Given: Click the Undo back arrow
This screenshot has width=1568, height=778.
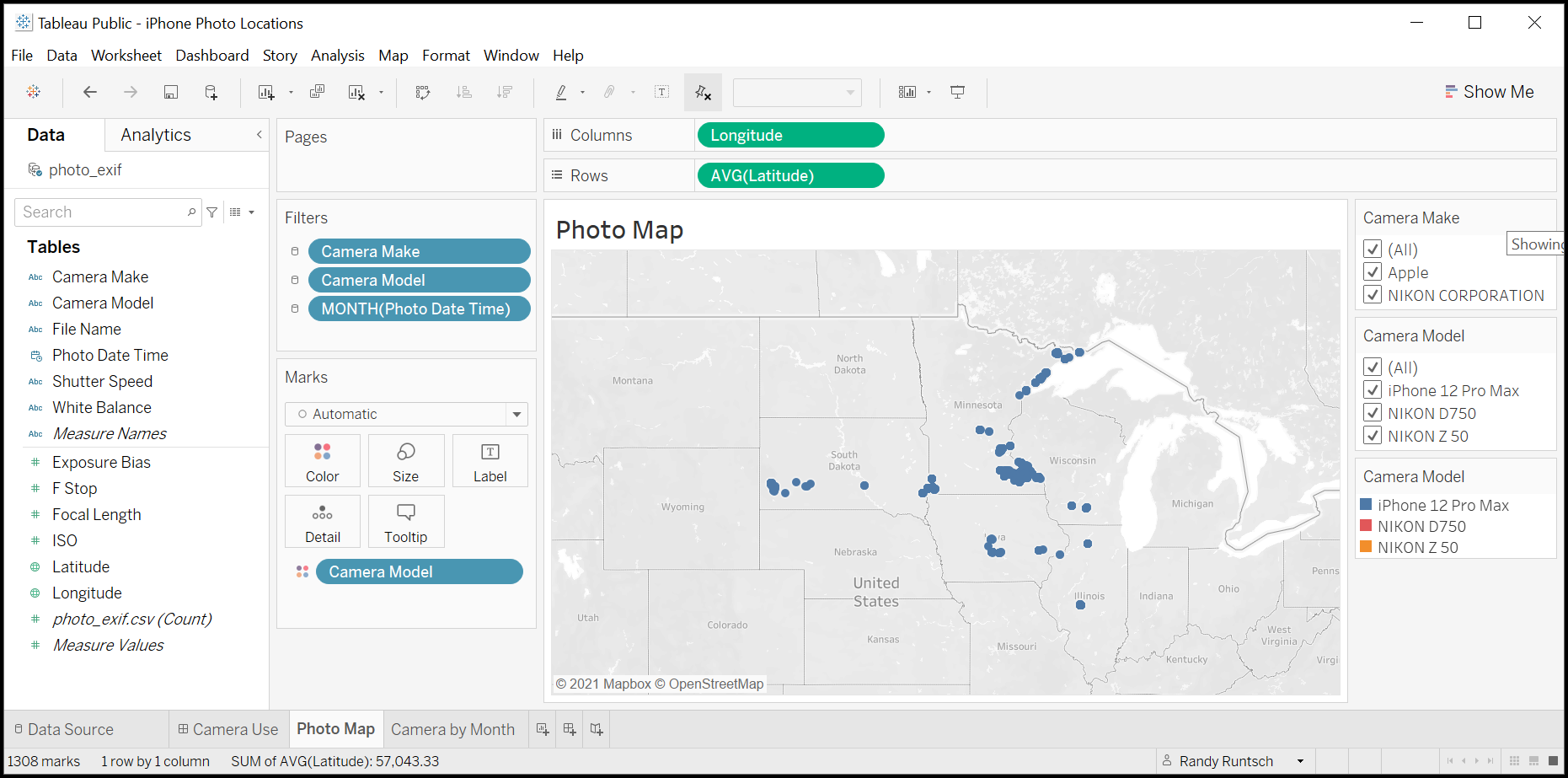Looking at the screenshot, I should 90,92.
